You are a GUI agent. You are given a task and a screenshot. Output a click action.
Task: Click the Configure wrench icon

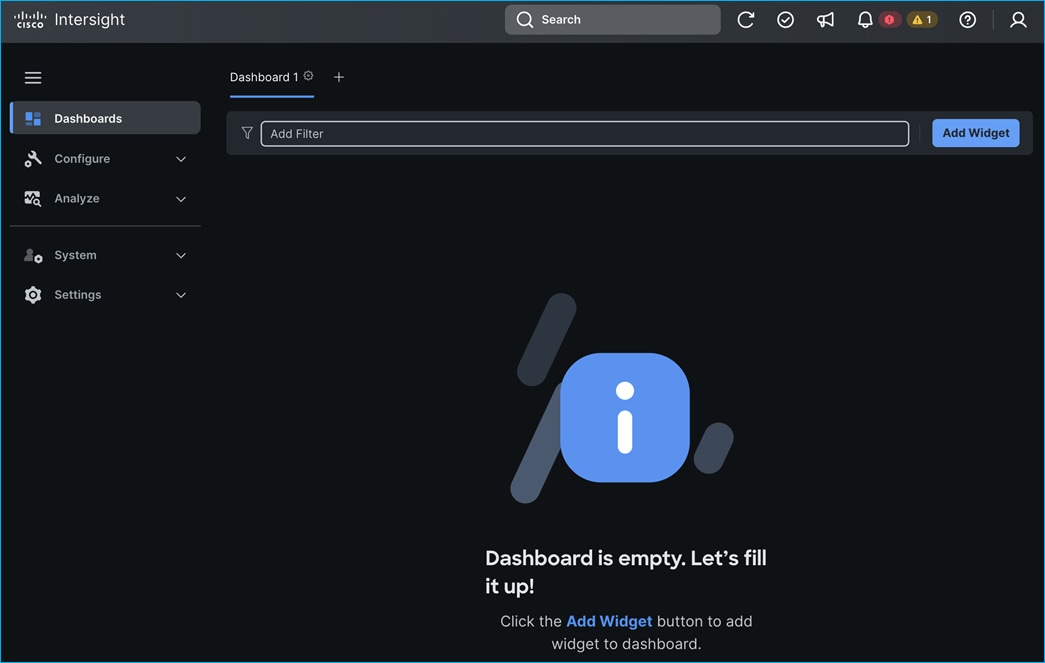click(33, 159)
